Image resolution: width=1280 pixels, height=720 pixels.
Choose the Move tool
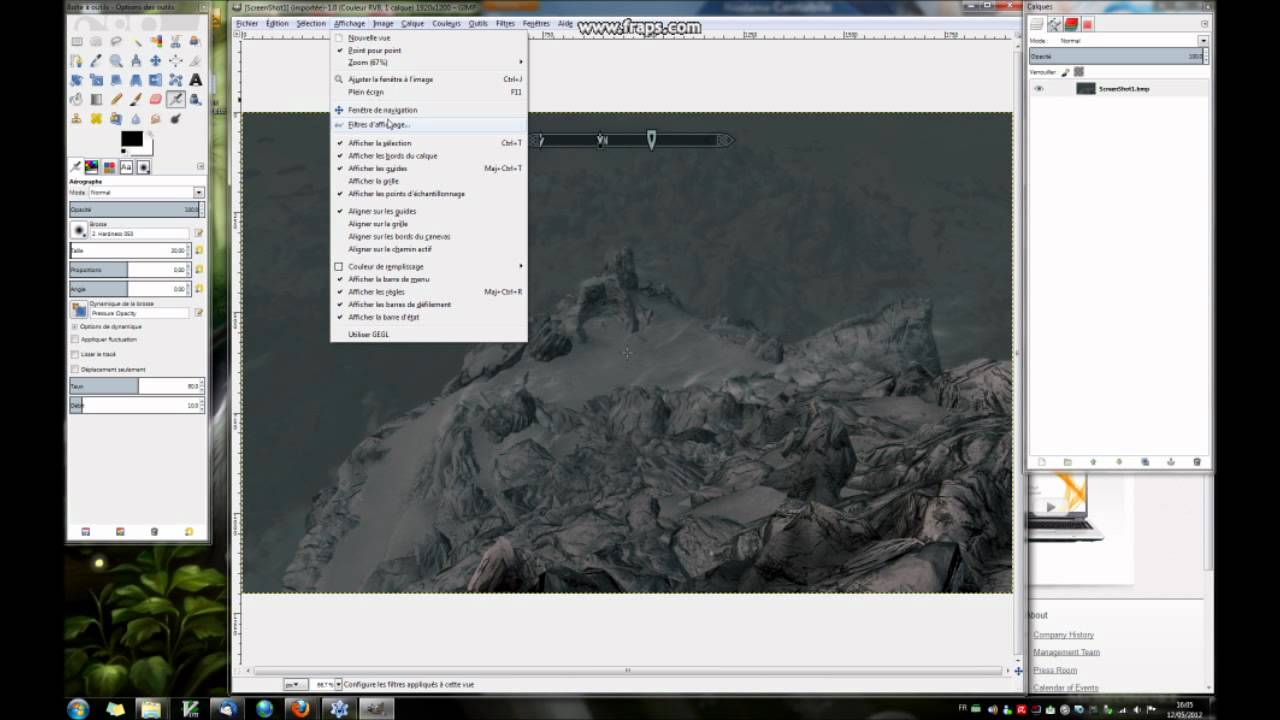156,60
